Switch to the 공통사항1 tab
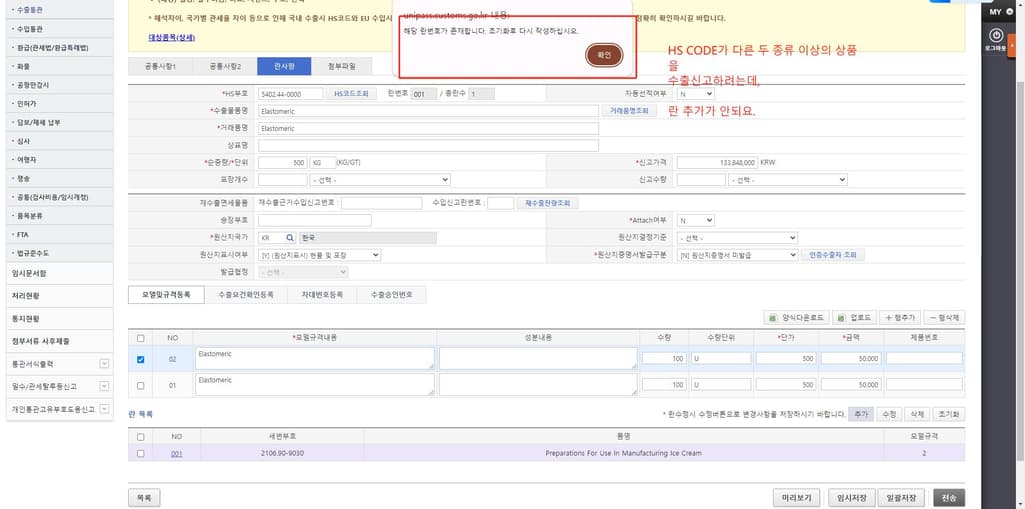1025x509 pixels. tap(160, 67)
